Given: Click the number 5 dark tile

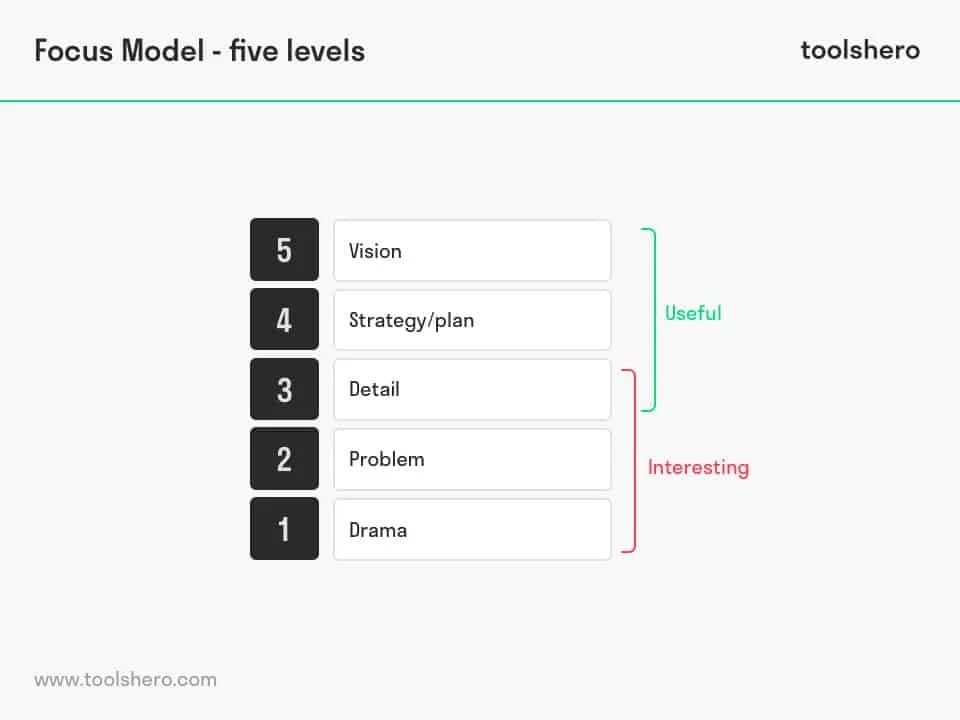Looking at the screenshot, I should [284, 250].
